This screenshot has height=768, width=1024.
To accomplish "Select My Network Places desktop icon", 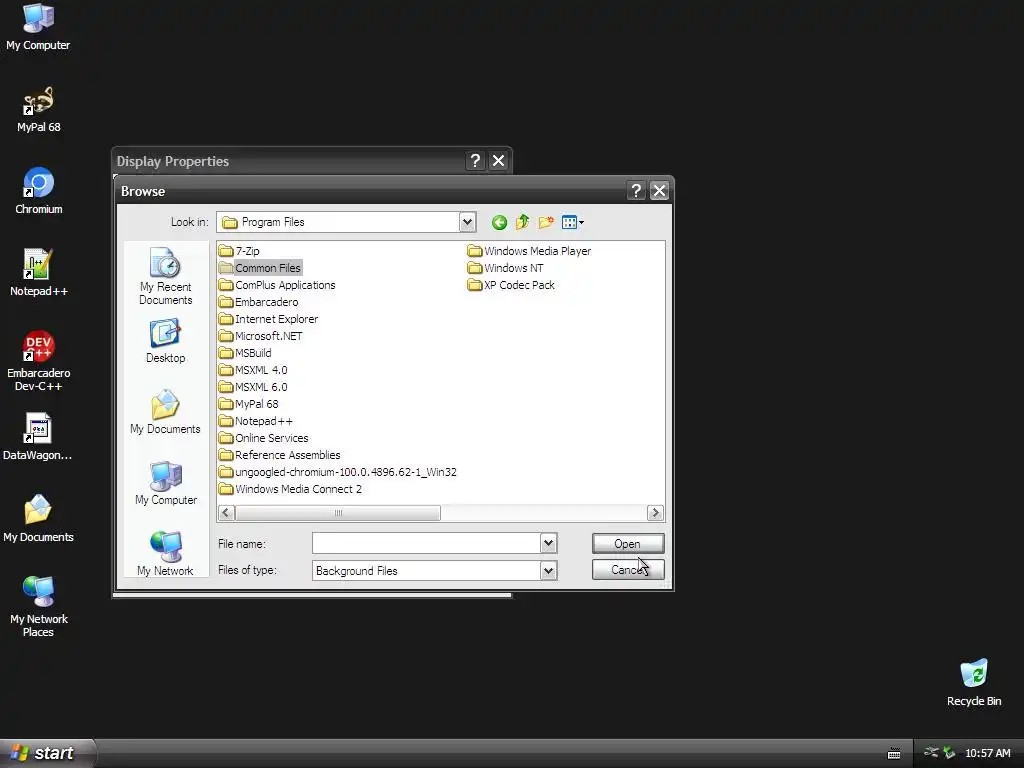I will (x=38, y=607).
